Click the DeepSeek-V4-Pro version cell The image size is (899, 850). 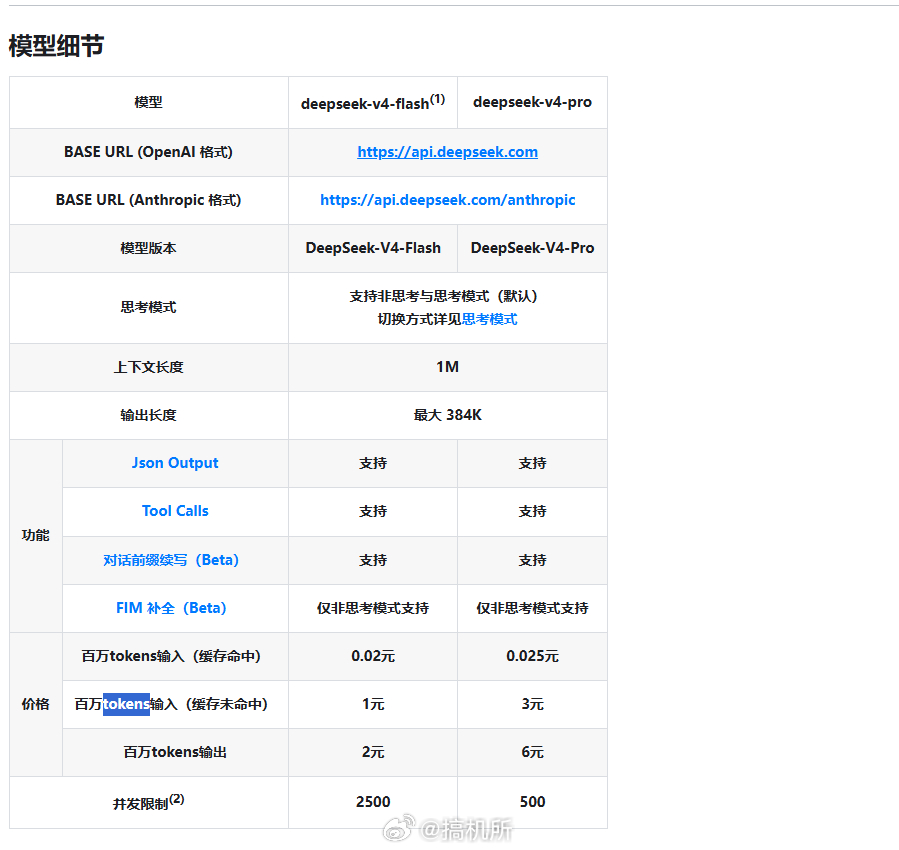click(532, 248)
